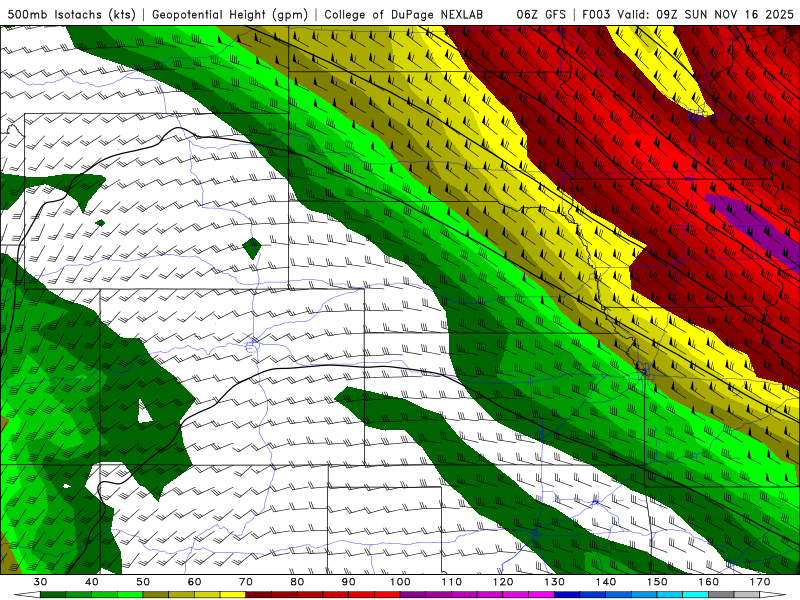
Task: Click the "College of DuPage NEXLAB" label
Action: pyautogui.click(x=403, y=15)
